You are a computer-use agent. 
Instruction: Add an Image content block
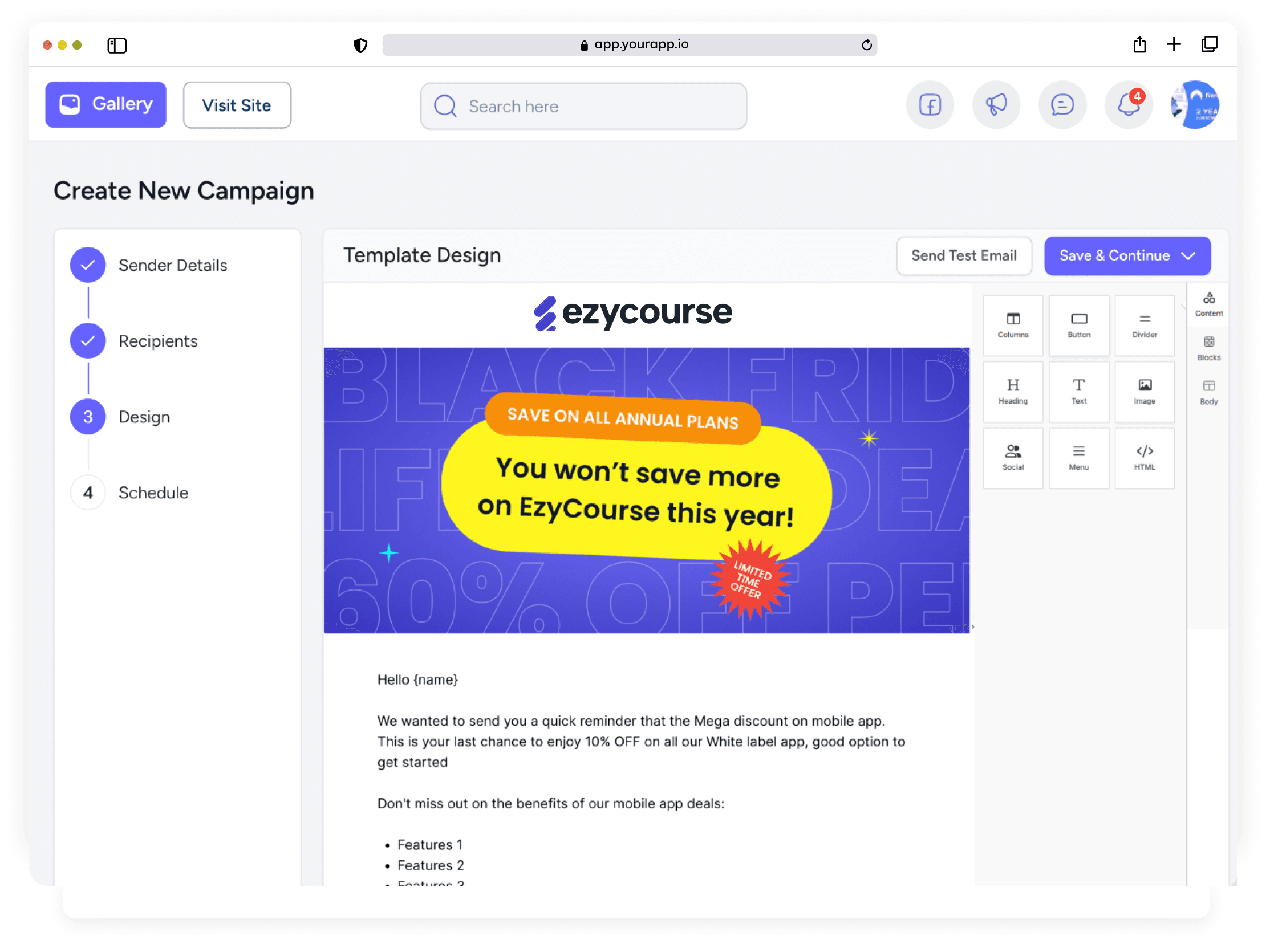click(1145, 392)
